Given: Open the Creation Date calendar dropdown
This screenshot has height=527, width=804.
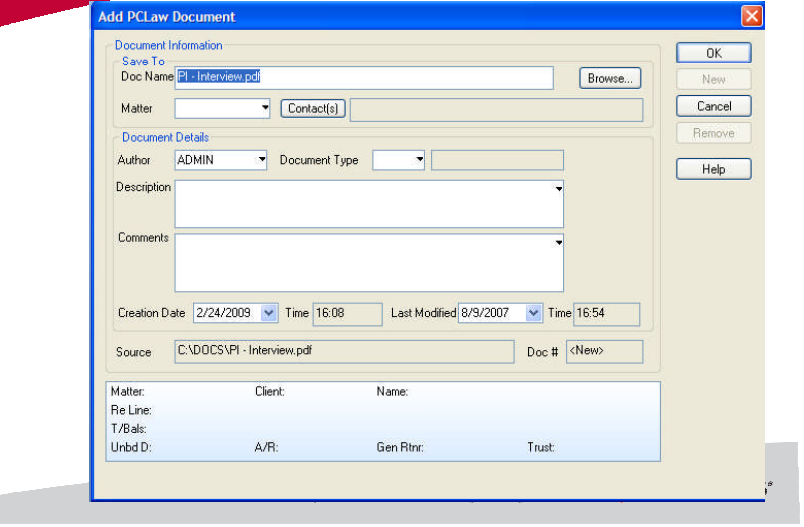Looking at the screenshot, I should click(x=269, y=313).
